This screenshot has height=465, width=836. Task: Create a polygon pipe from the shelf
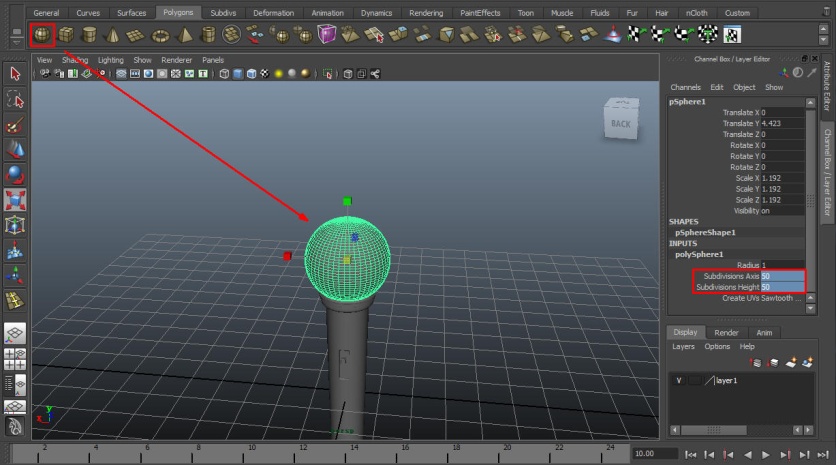click(x=208, y=35)
